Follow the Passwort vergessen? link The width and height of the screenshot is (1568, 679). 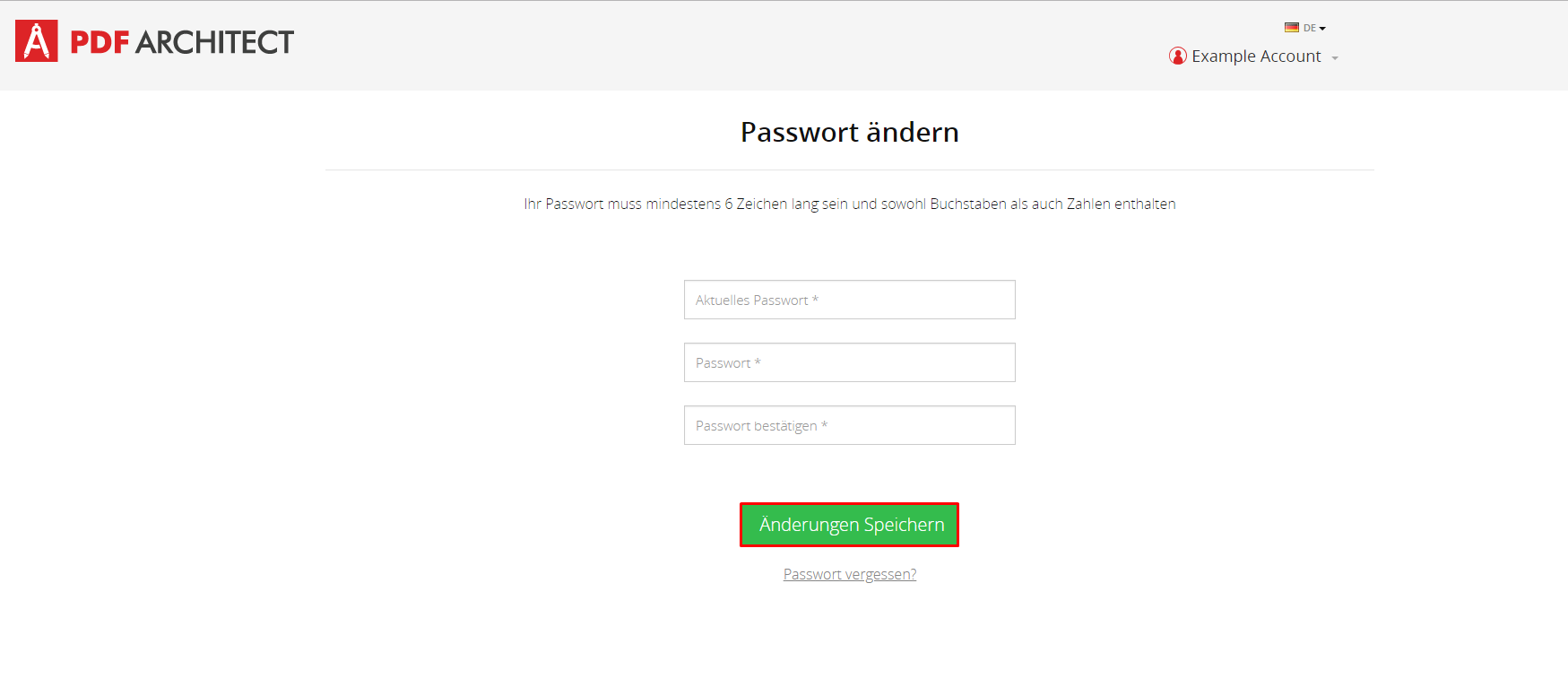point(850,574)
